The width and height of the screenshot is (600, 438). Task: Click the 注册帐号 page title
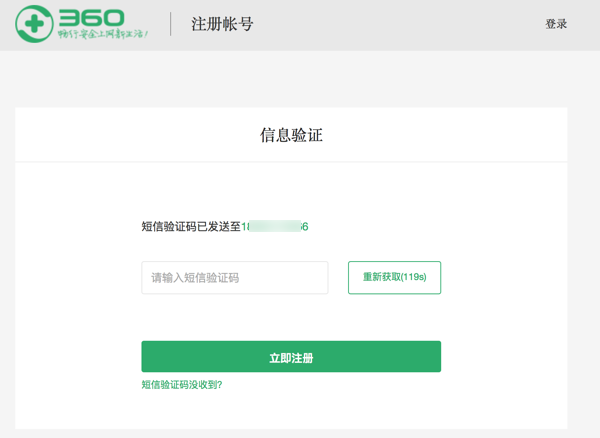click(x=222, y=24)
